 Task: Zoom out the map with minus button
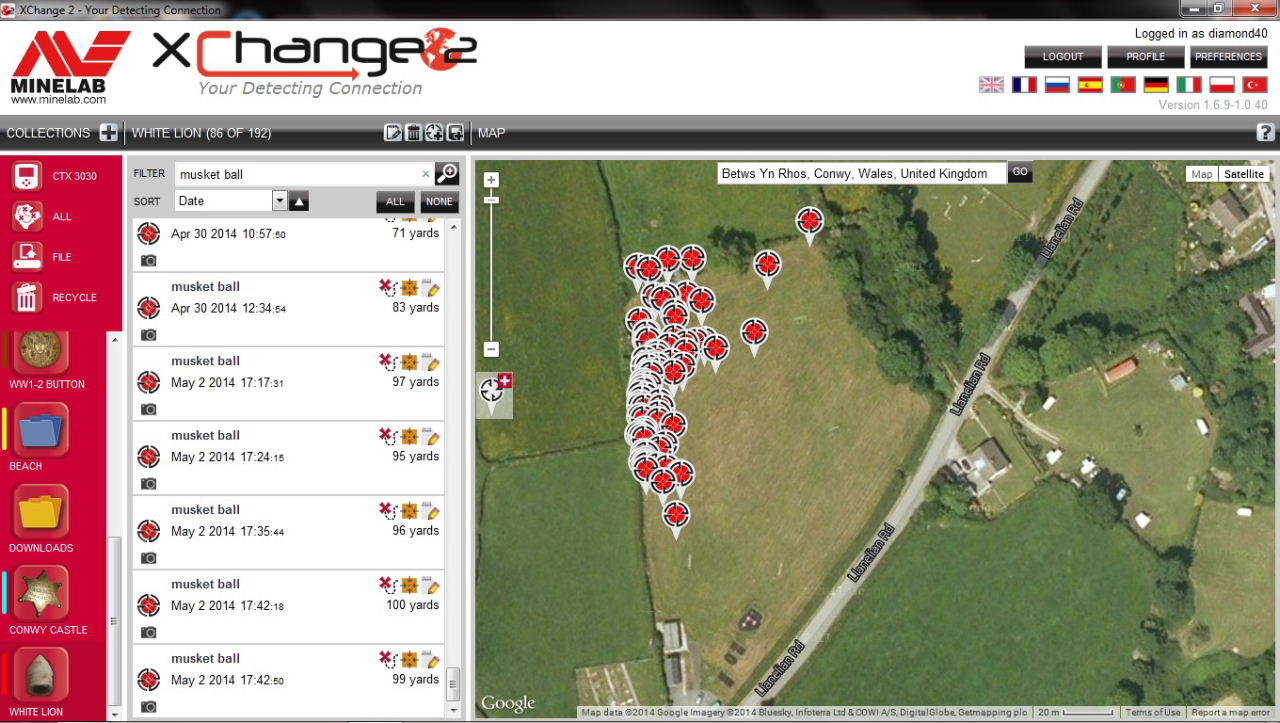pyautogui.click(x=491, y=349)
